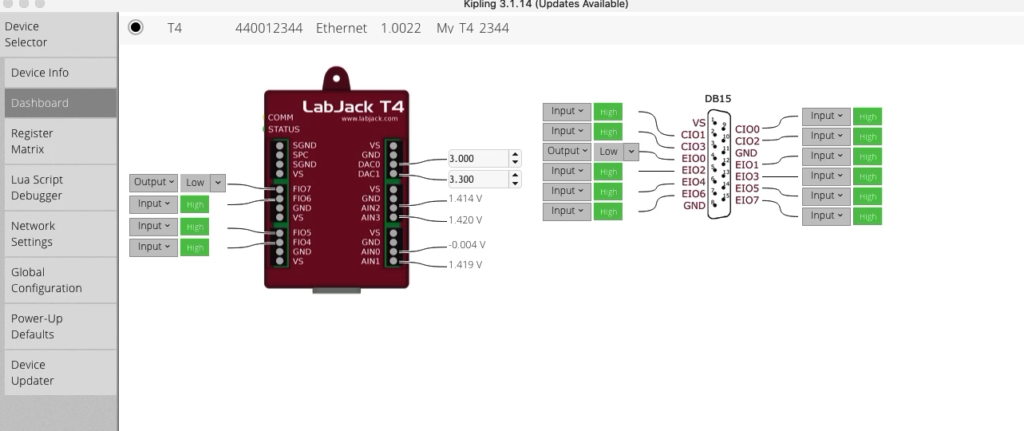Click the FIO4 green High indicator
Viewport: 1024px width, 431px height.
point(195,247)
